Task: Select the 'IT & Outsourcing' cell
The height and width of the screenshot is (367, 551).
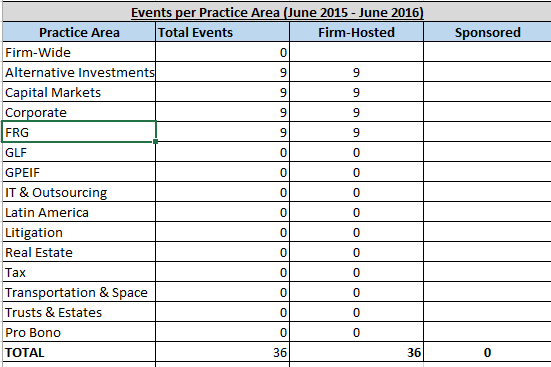Action: 79,192
